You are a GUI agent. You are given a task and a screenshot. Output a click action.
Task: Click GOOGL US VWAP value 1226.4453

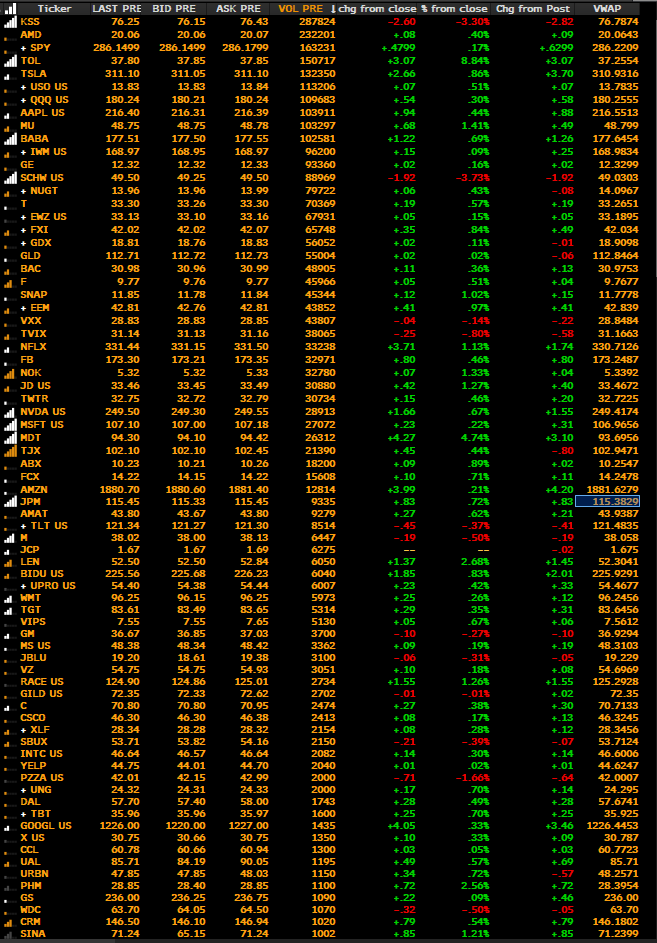tap(612, 826)
